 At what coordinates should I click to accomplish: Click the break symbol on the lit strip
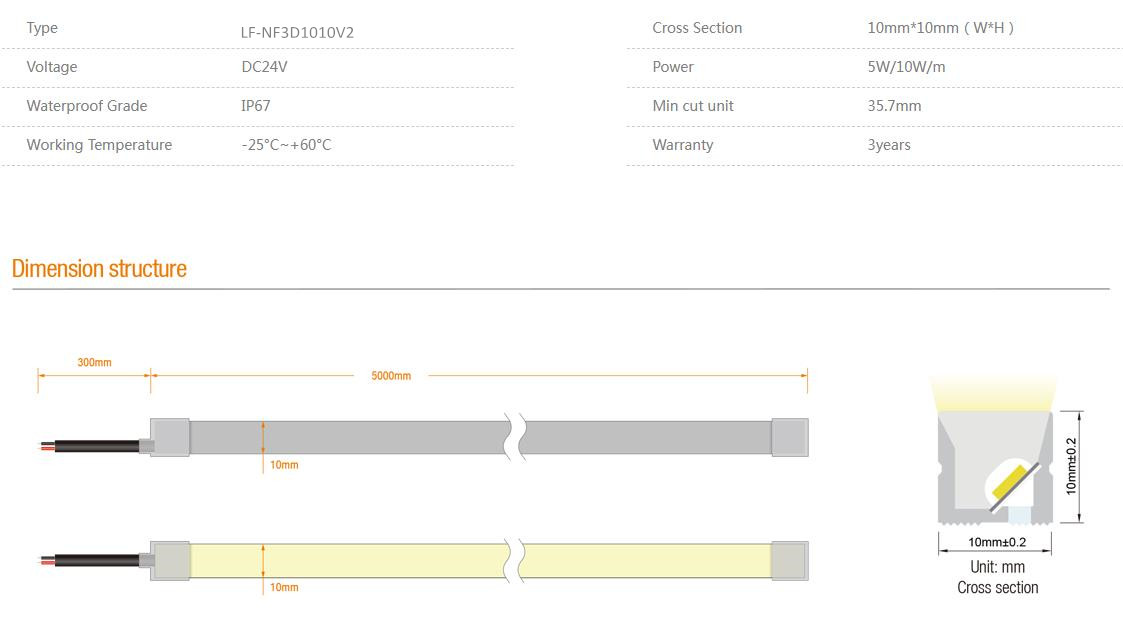(516, 561)
